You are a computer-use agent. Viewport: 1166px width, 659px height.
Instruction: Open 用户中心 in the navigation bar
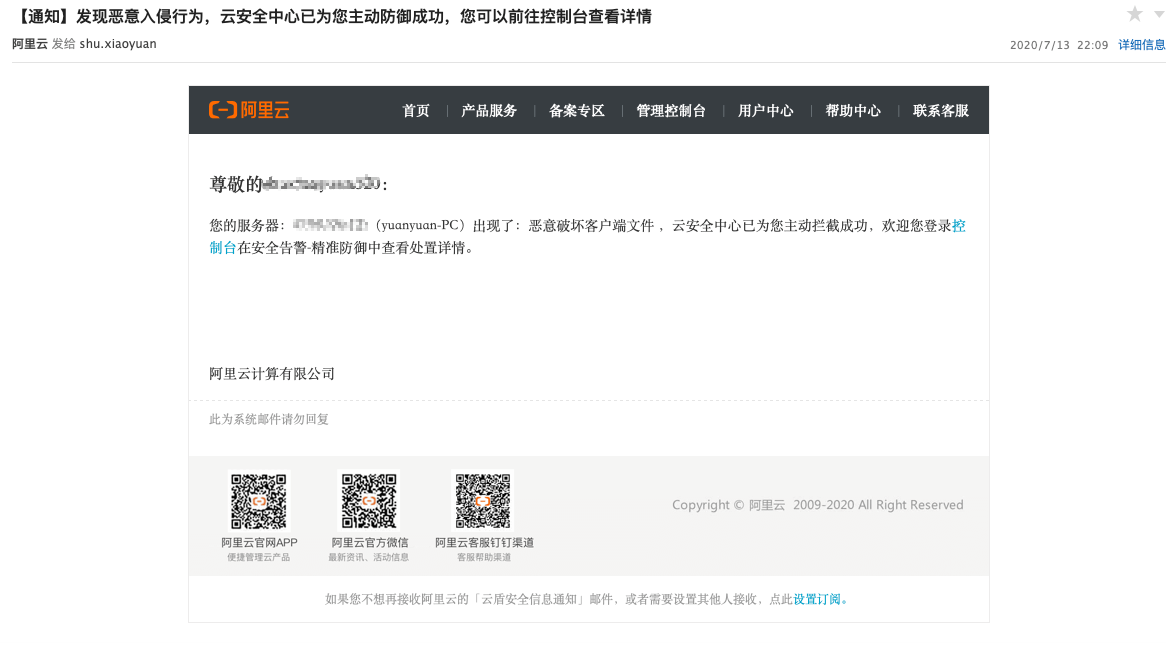[x=765, y=111]
